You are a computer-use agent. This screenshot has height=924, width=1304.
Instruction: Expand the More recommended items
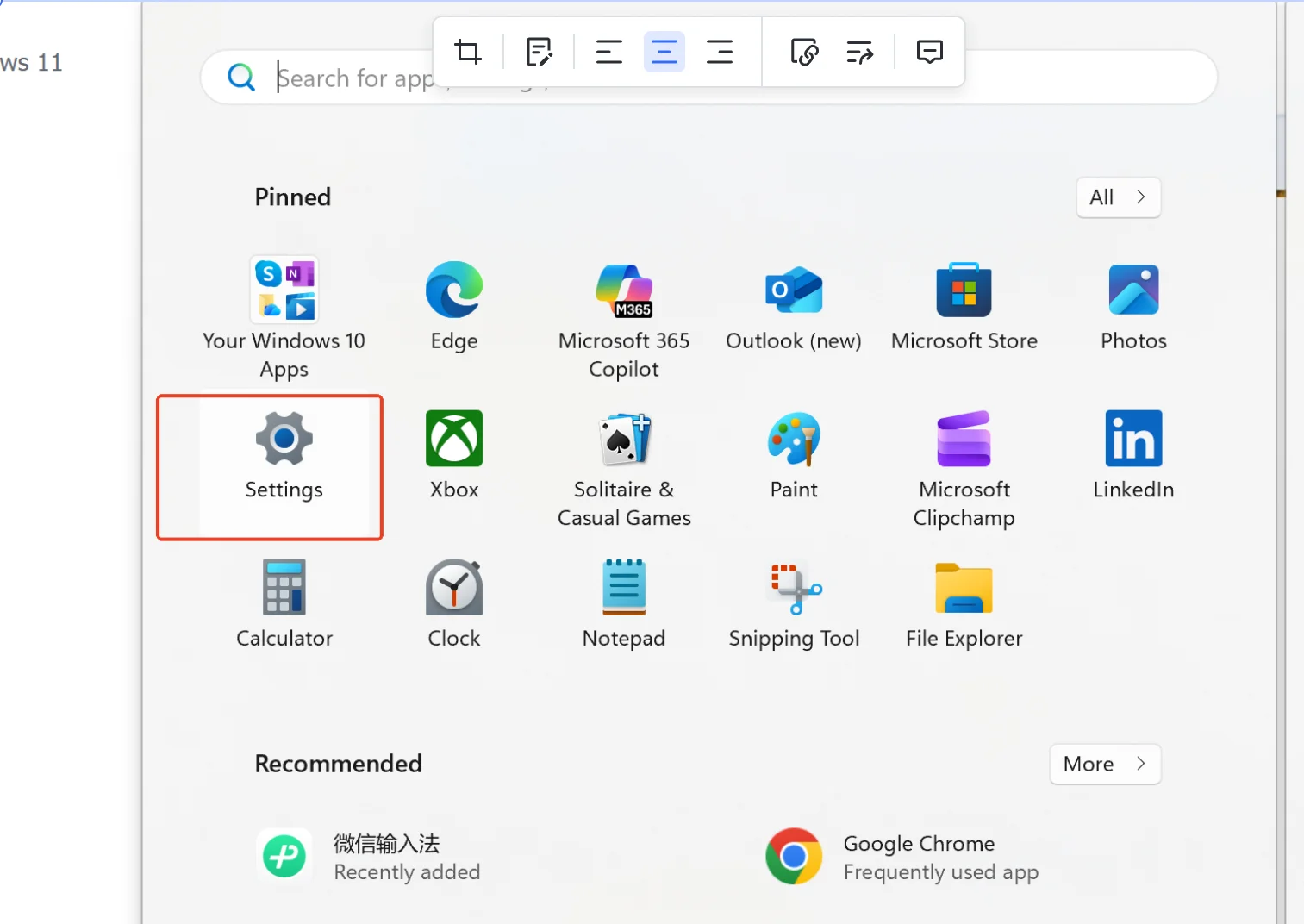pos(1105,764)
